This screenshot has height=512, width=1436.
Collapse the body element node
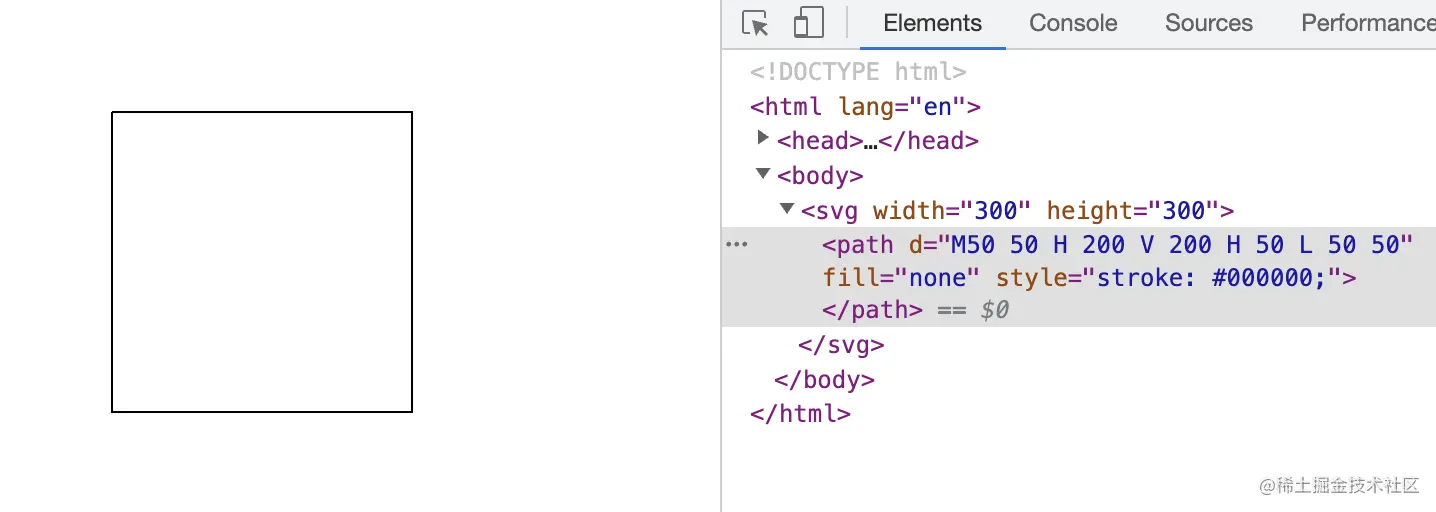coord(764,173)
